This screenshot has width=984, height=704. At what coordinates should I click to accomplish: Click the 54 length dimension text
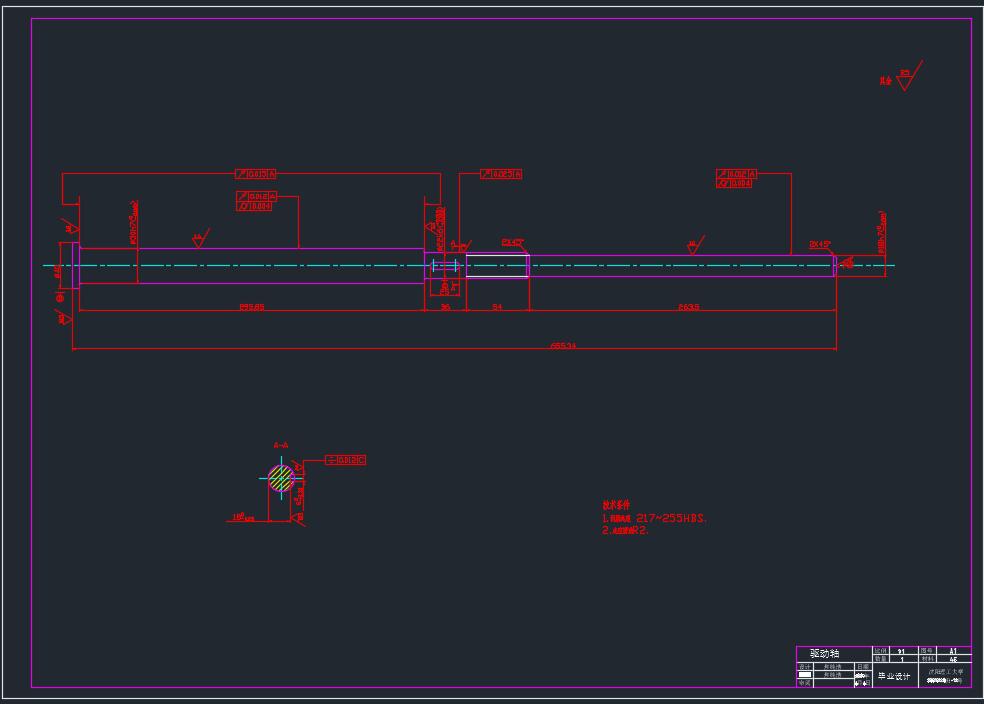click(x=497, y=307)
